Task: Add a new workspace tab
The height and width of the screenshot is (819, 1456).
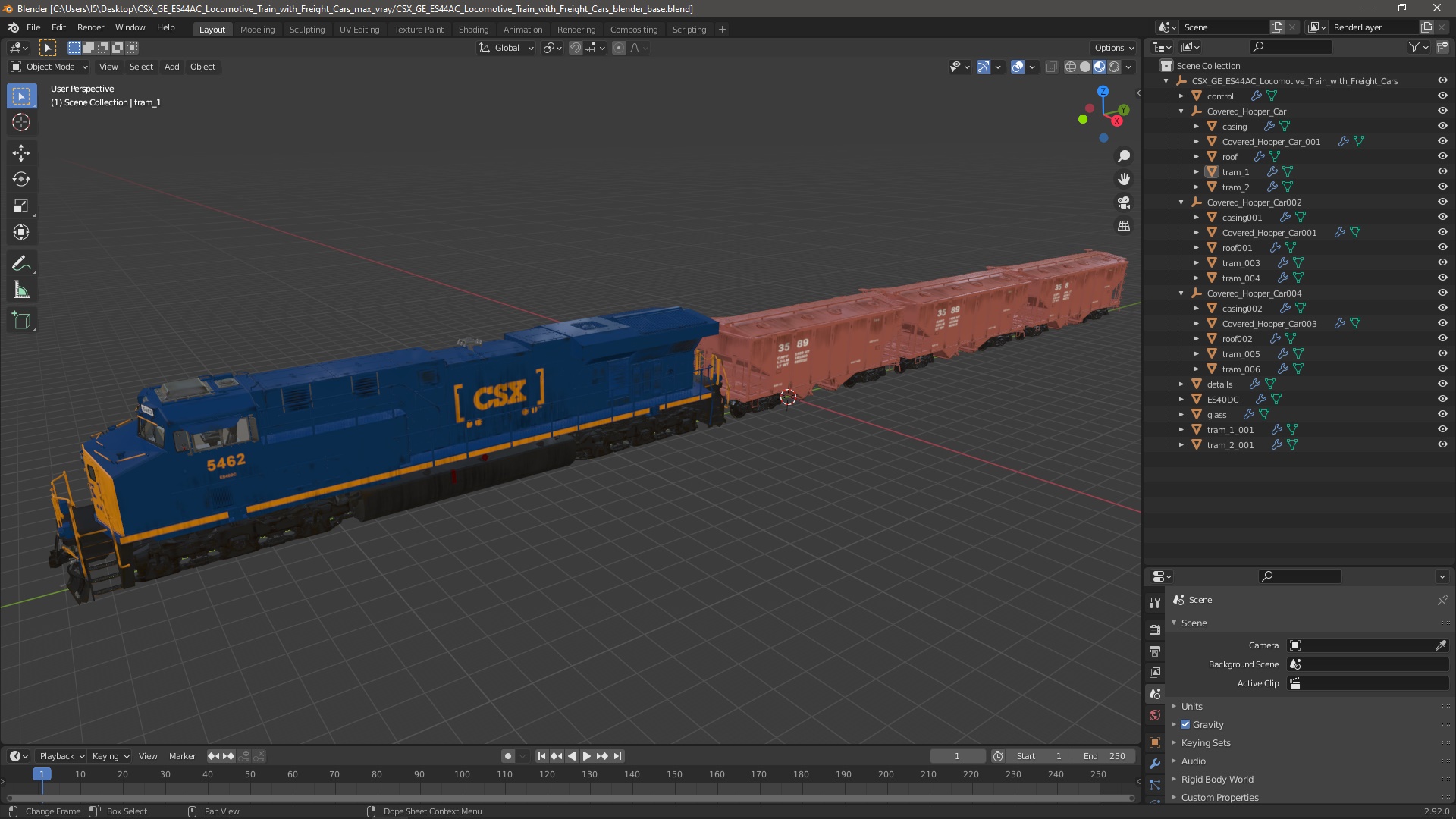Action: point(722,30)
